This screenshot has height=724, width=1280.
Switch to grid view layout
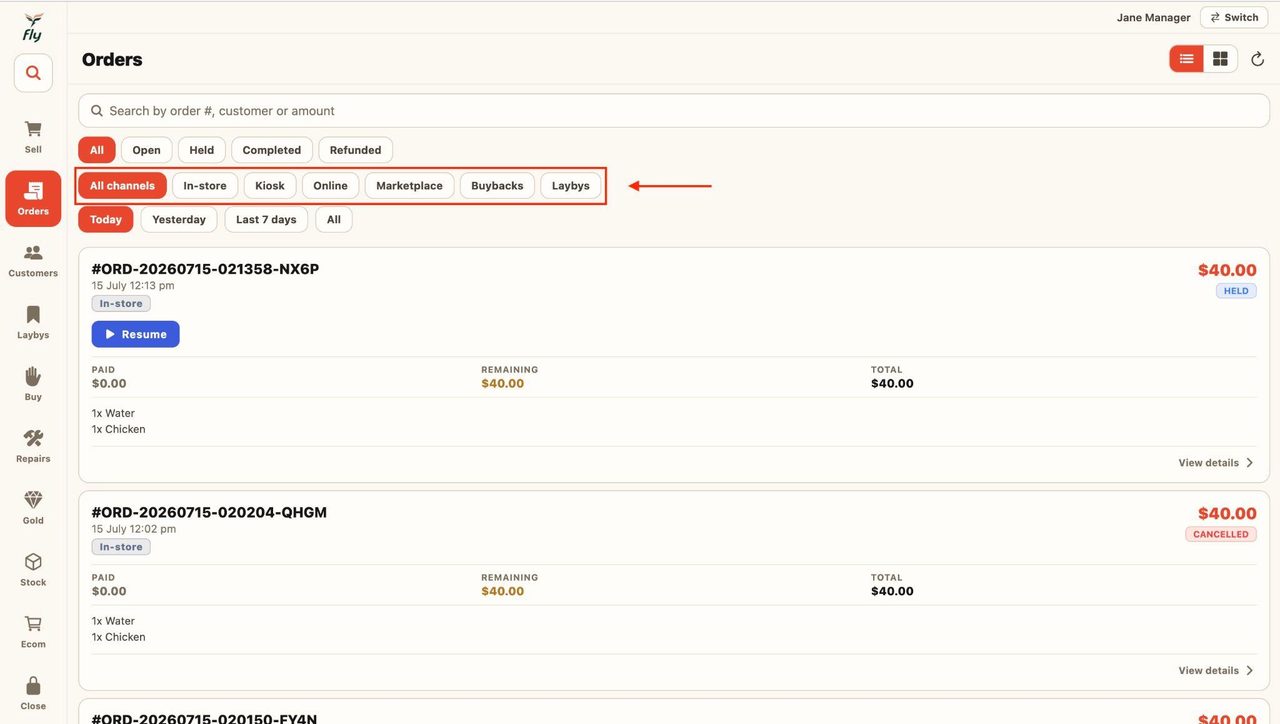pos(1220,59)
